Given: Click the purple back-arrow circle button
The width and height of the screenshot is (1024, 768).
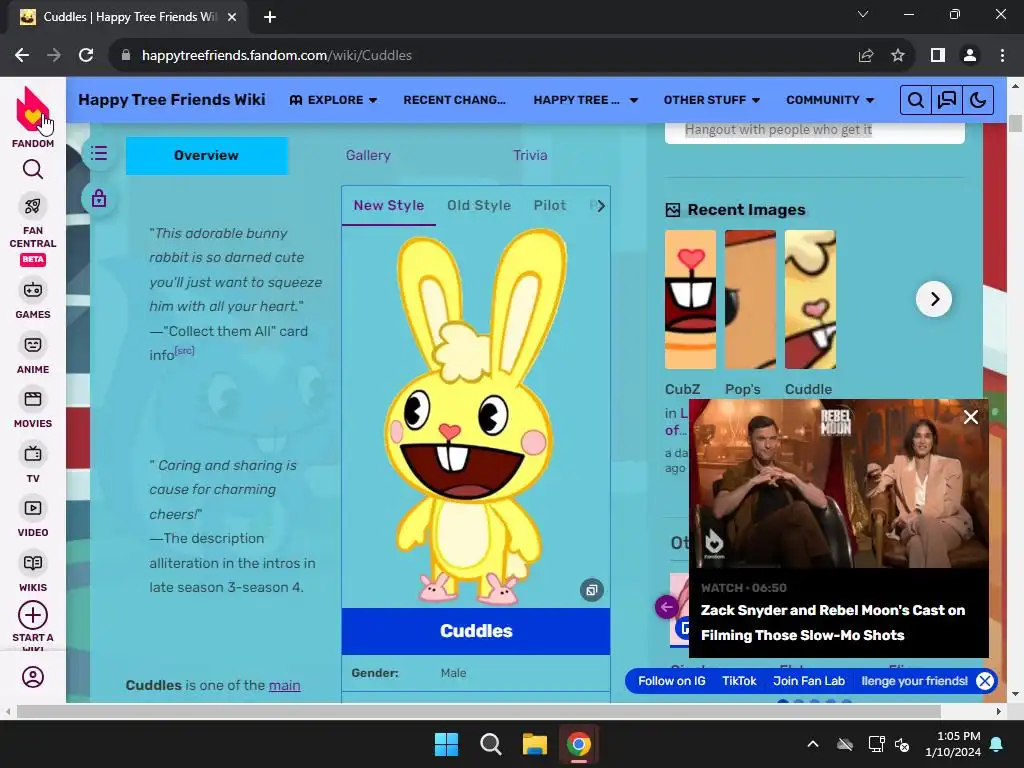Looking at the screenshot, I should point(667,607).
